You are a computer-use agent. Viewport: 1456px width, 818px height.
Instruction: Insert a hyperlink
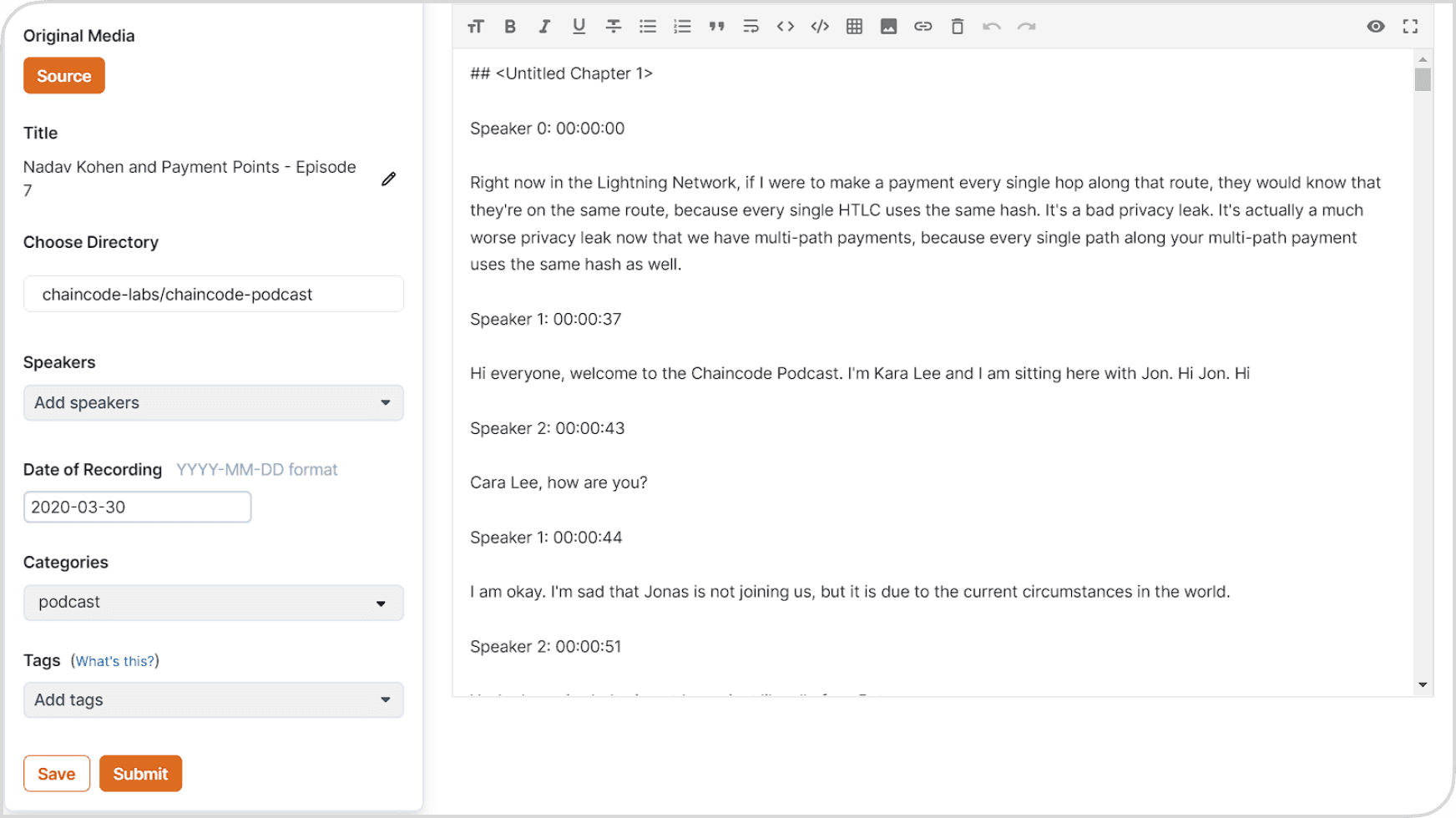(923, 26)
